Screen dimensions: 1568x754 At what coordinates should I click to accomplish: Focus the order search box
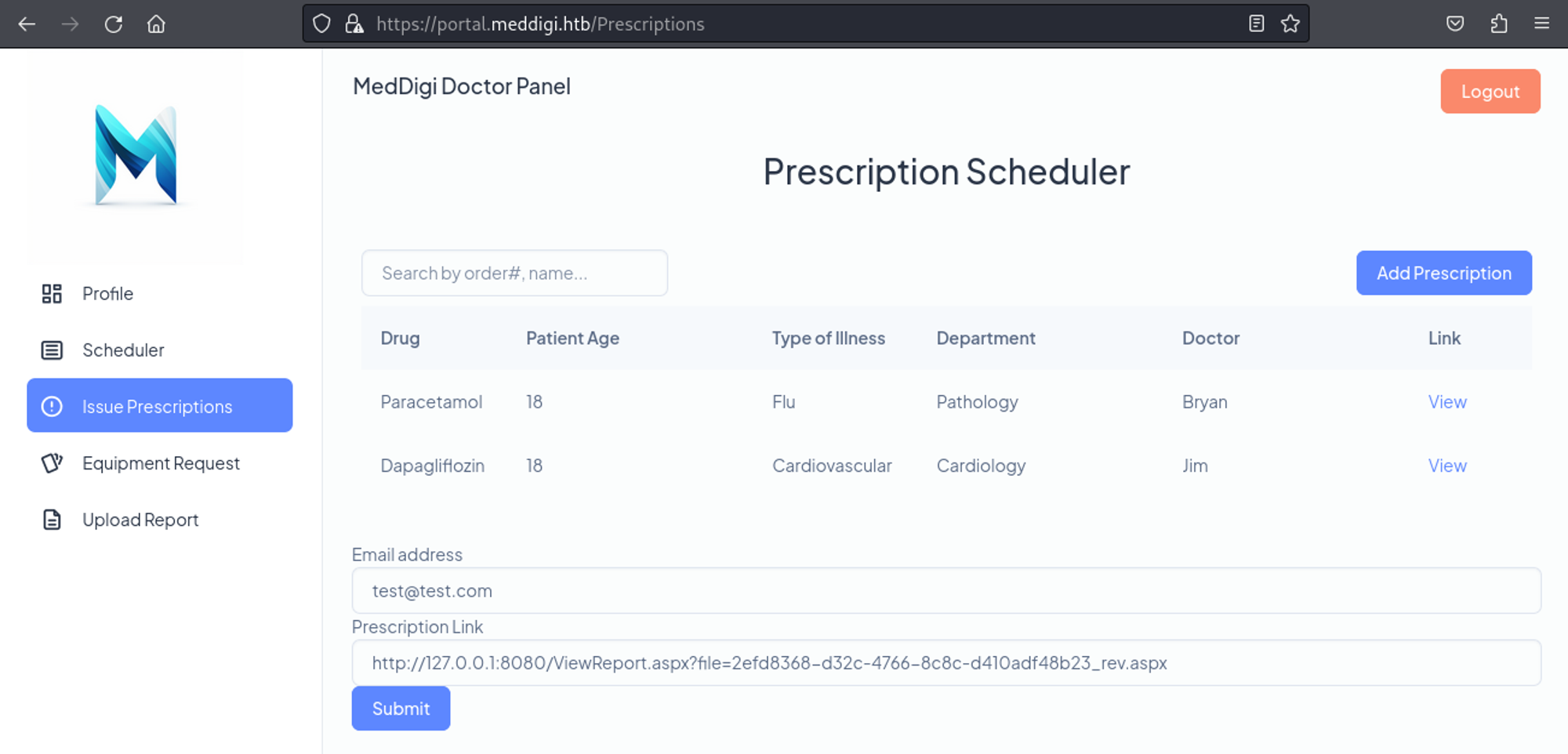pyautogui.click(x=514, y=273)
